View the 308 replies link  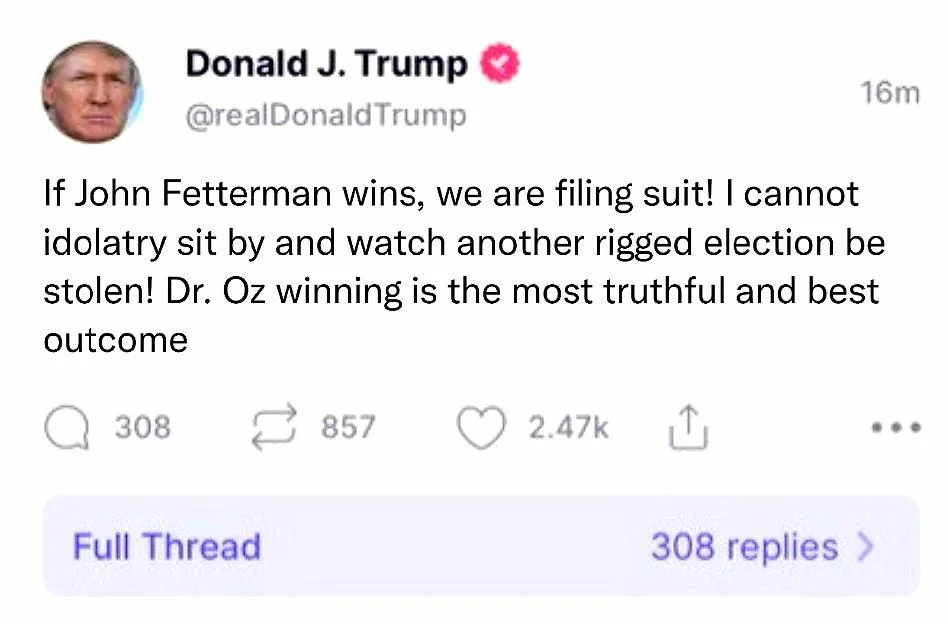[744, 547]
